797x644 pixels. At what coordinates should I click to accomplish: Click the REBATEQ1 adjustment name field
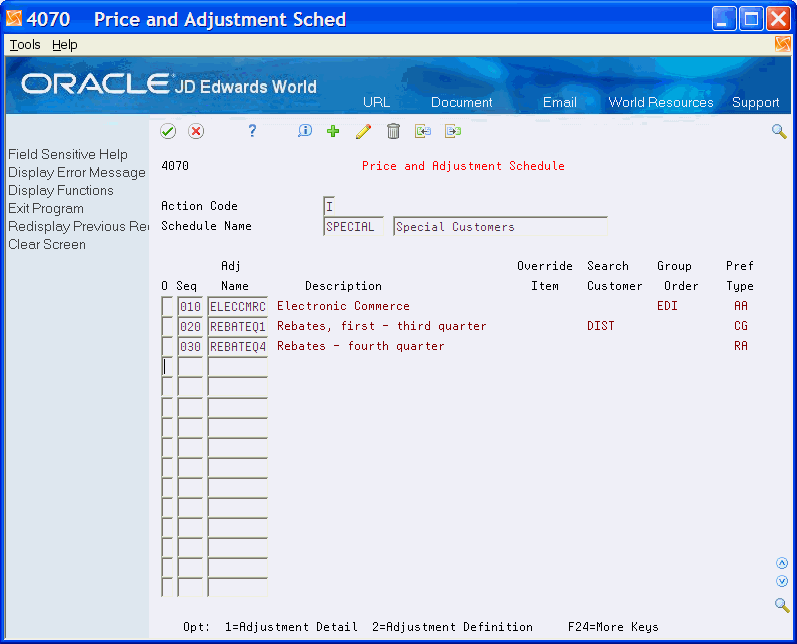pos(237,326)
